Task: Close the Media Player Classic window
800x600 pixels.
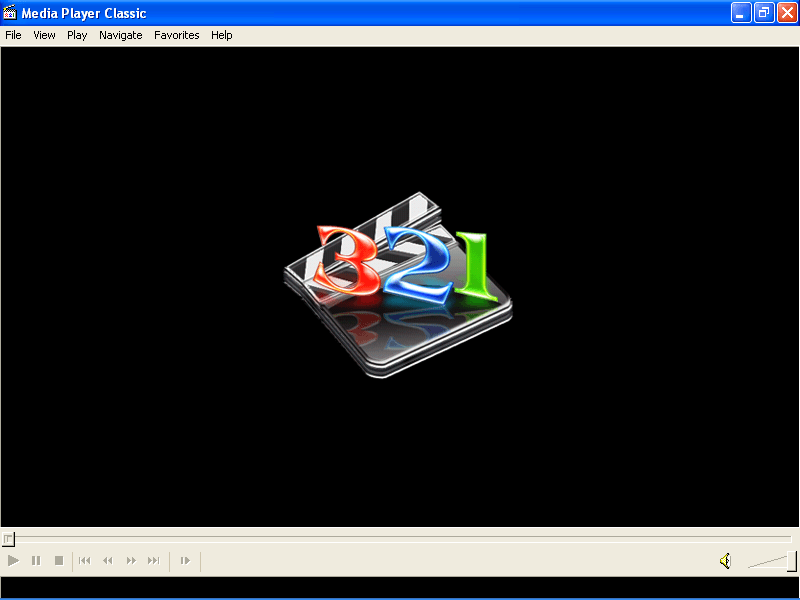Action: [x=787, y=13]
